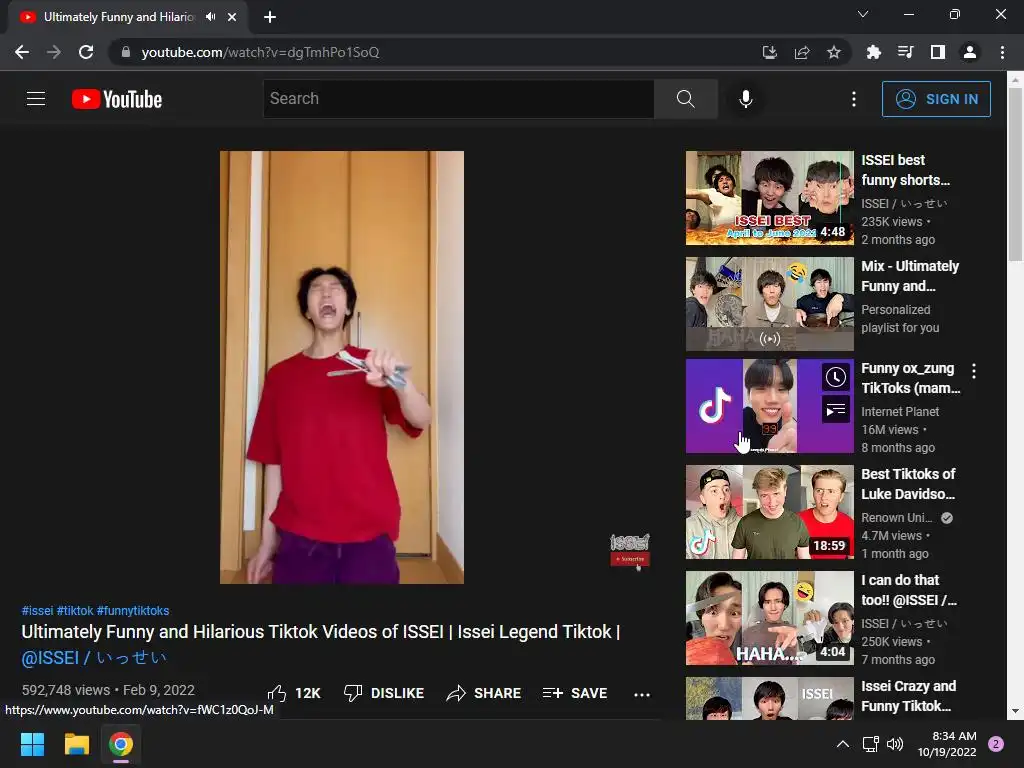Open File Explorer from taskbar
The height and width of the screenshot is (768, 1024).
coord(76,744)
